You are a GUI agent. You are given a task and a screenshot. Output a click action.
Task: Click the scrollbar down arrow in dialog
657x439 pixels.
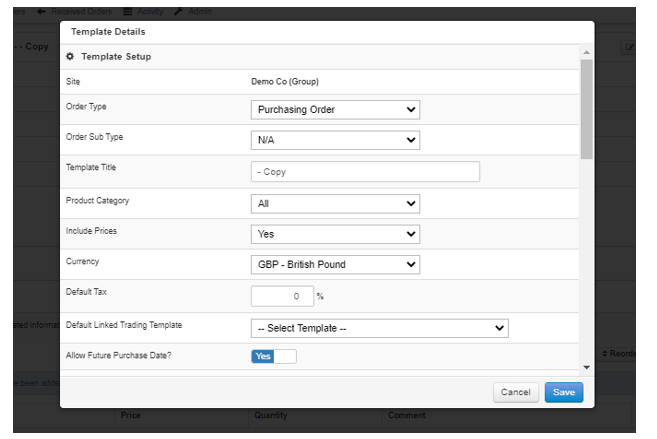pyautogui.click(x=587, y=367)
